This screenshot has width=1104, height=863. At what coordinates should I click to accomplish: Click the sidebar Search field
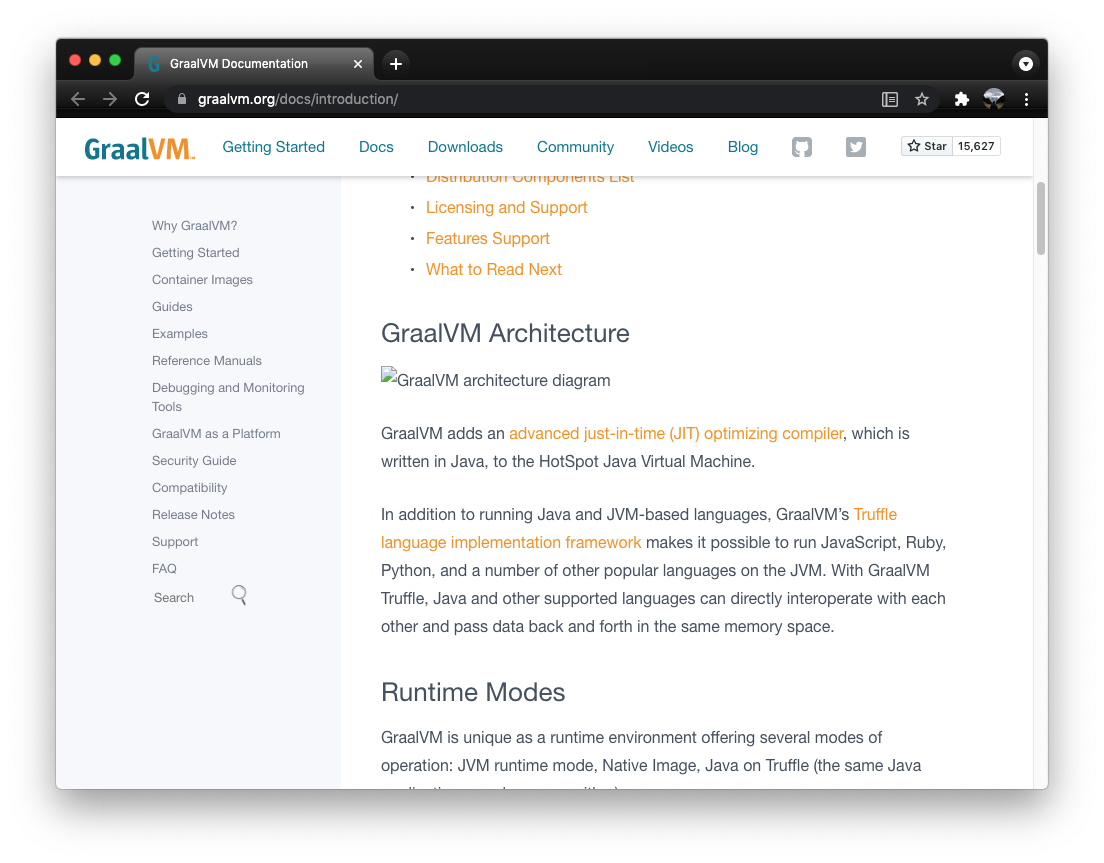click(x=187, y=598)
